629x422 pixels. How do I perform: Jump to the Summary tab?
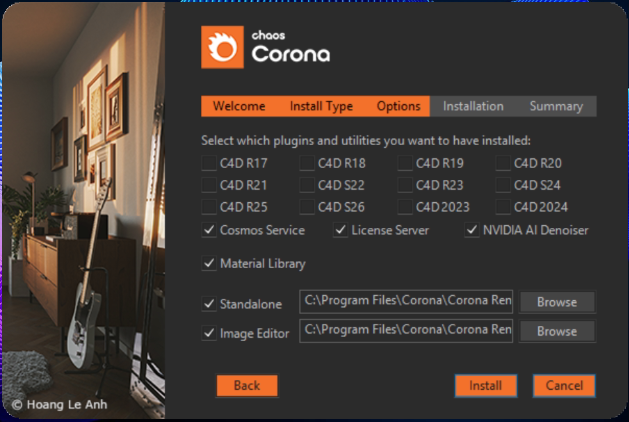click(x=556, y=106)
